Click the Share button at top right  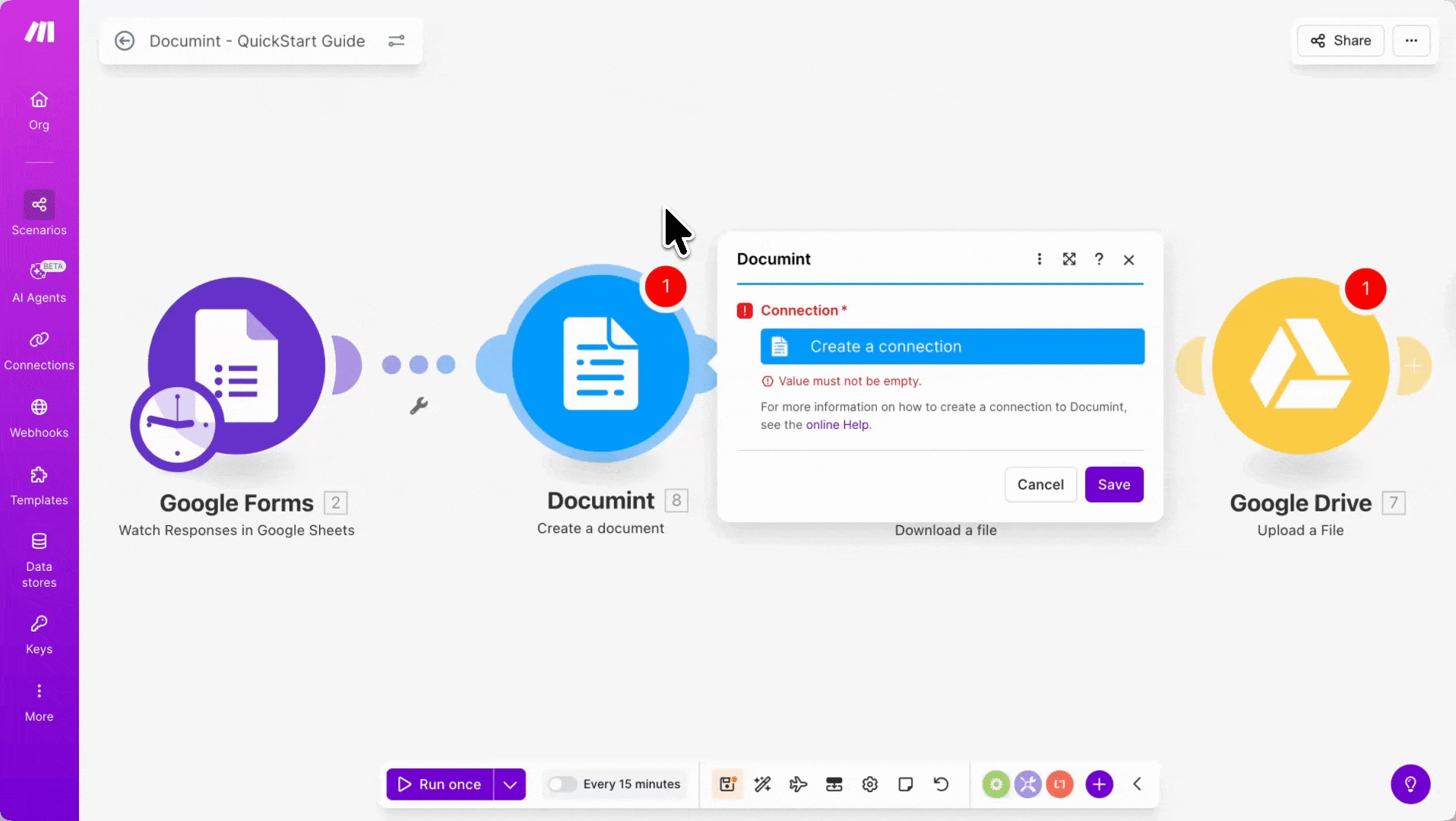click(x=1340, y=41)
